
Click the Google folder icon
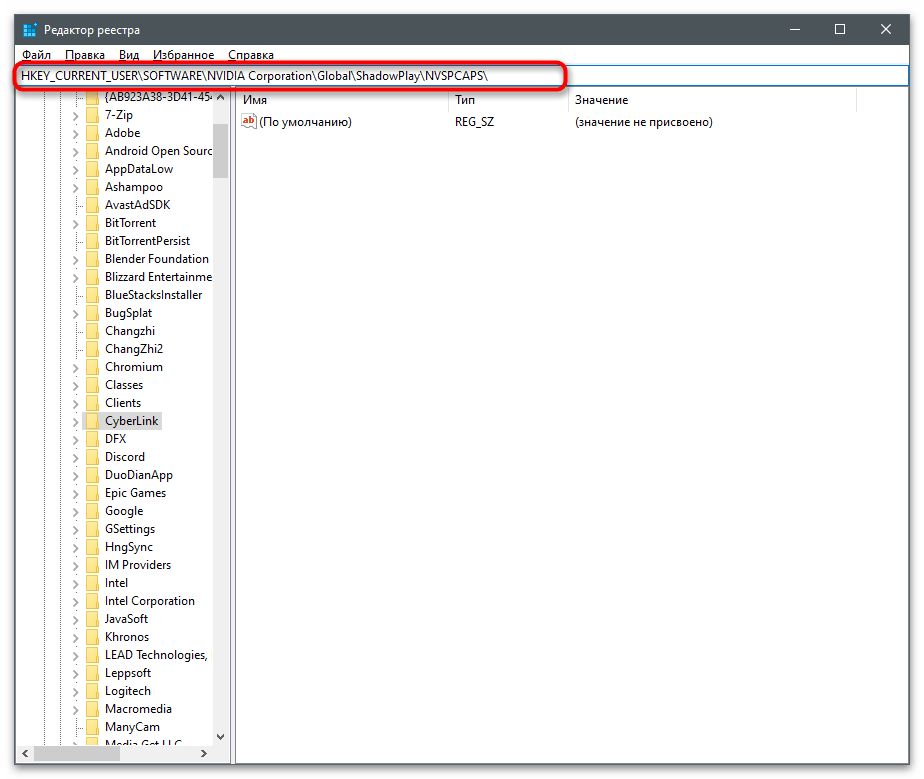[x=93, y=511]
